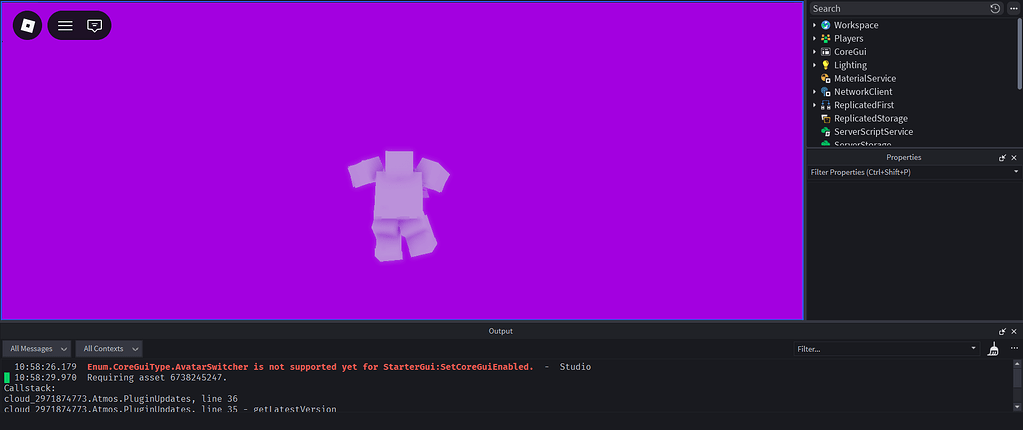Expand the ReplicatedFirst tree node
This screenshot has width=1023, height=430.
pyautogui.click(x=814, y=105)
